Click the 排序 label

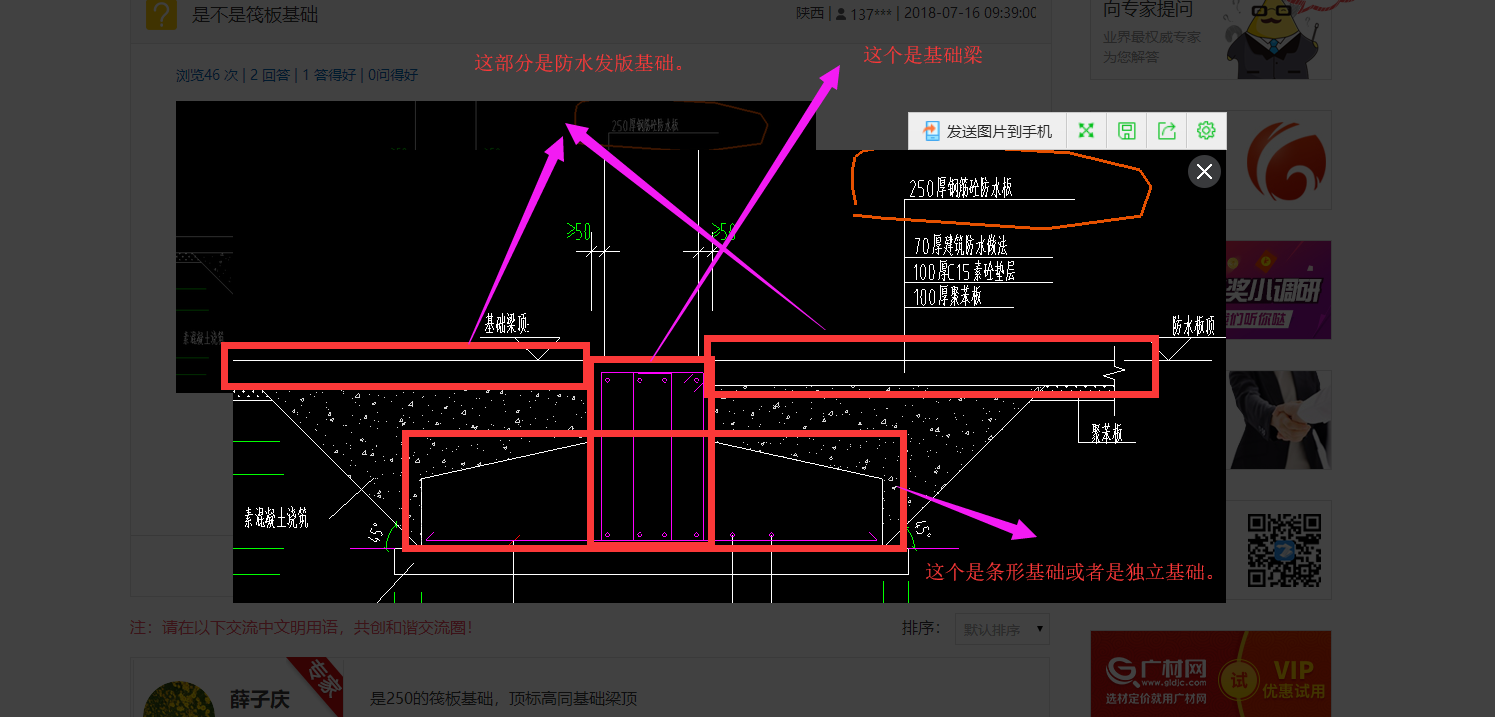click(x=920, y=629)
